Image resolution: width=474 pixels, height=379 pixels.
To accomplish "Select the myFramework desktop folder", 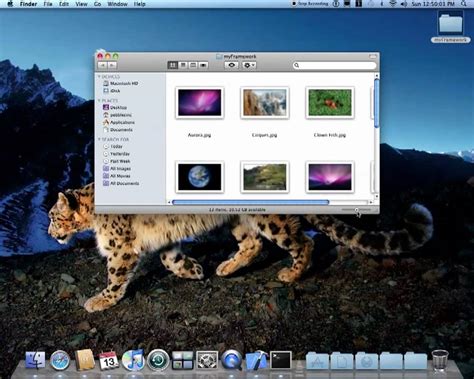I will pyautogui.click(x=451, y=27).
